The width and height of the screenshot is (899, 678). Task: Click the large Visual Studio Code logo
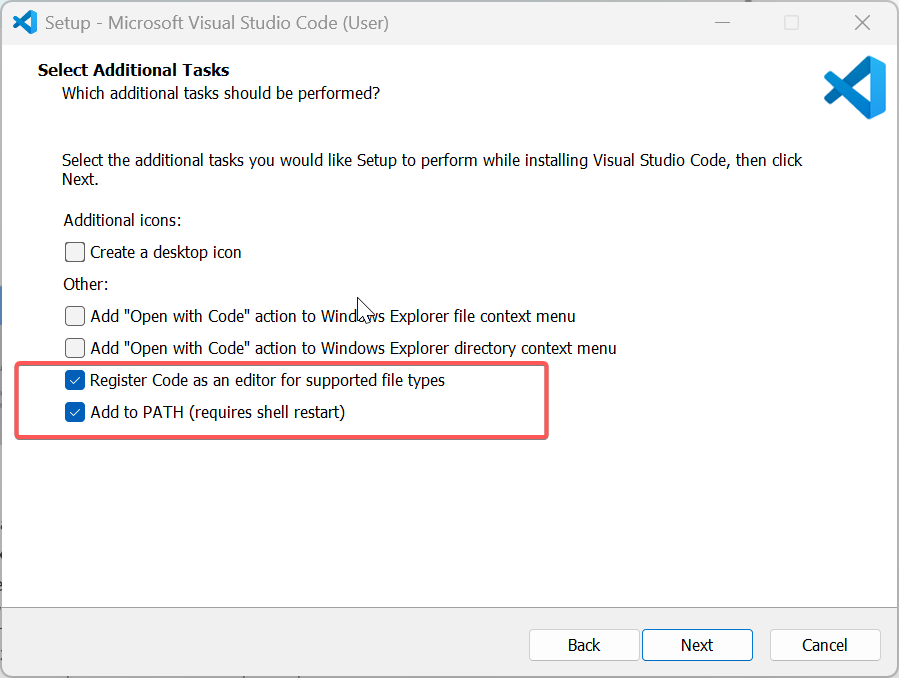coord(855,87)
